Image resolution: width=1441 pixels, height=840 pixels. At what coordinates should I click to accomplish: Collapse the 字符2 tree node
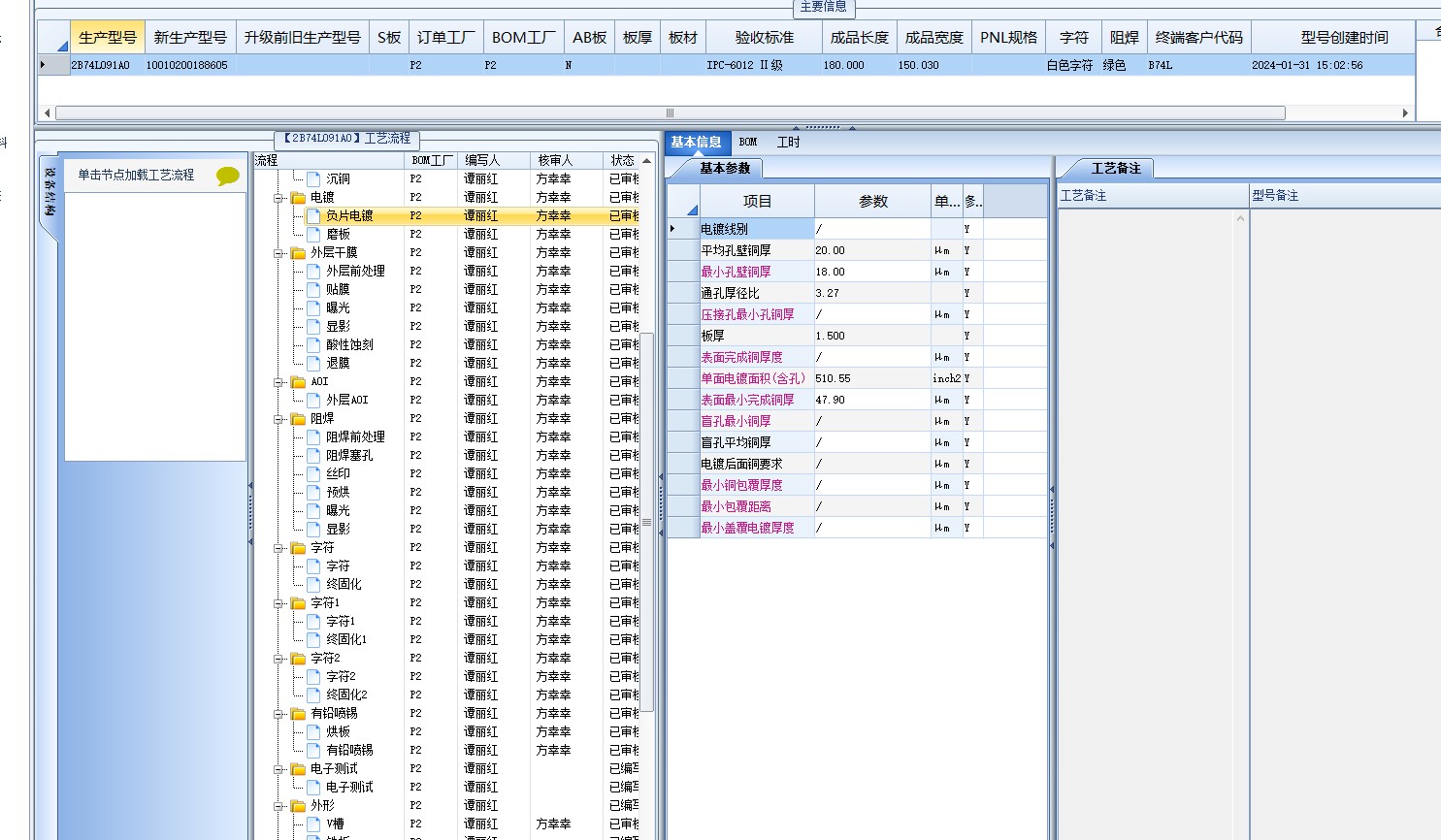pos(278,659)
